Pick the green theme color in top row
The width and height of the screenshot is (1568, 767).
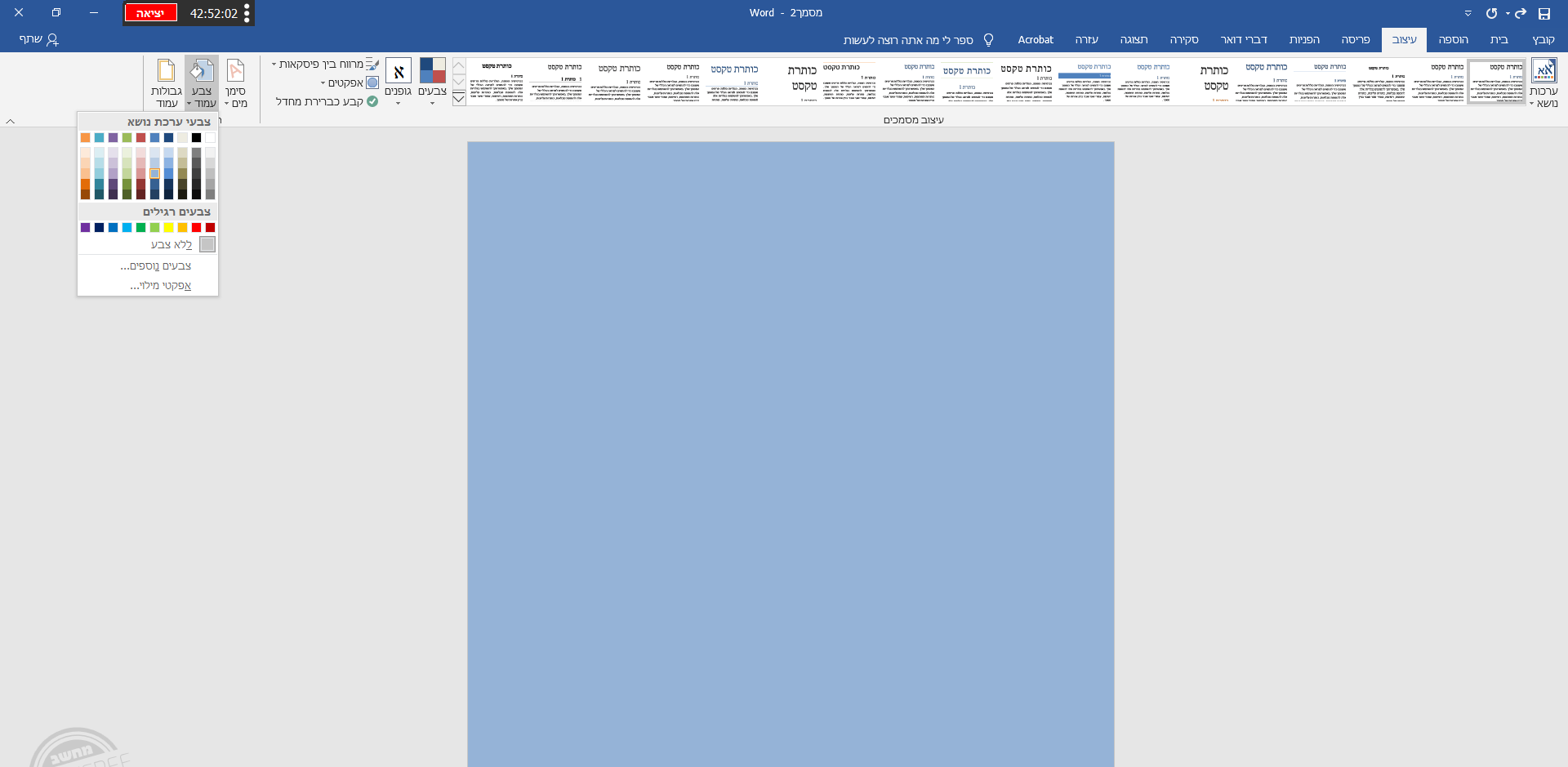[127, 137]
